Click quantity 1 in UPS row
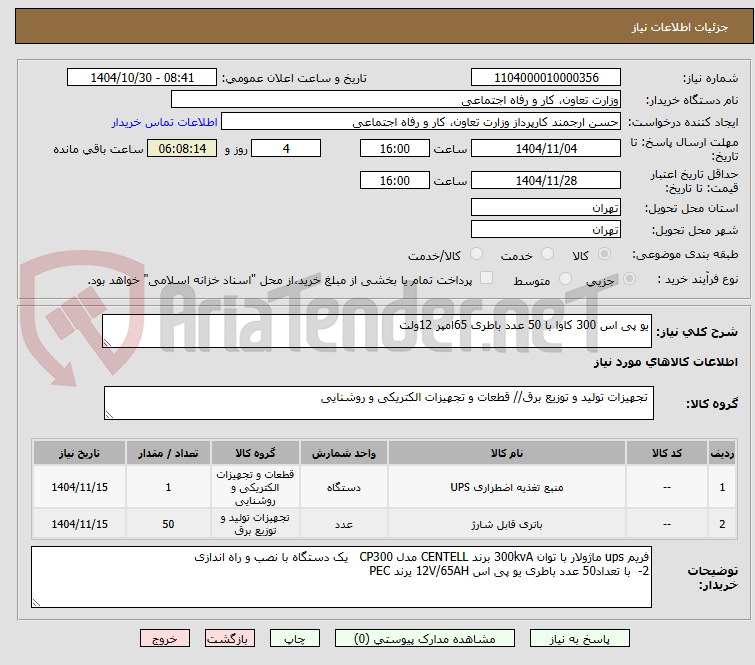 pos(168,487)
